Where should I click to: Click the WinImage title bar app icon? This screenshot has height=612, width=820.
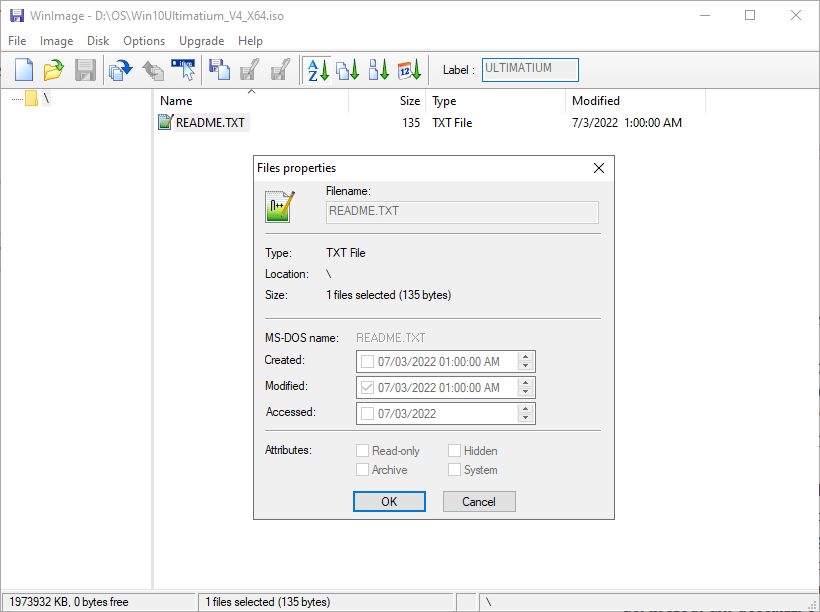coord(17,15)
